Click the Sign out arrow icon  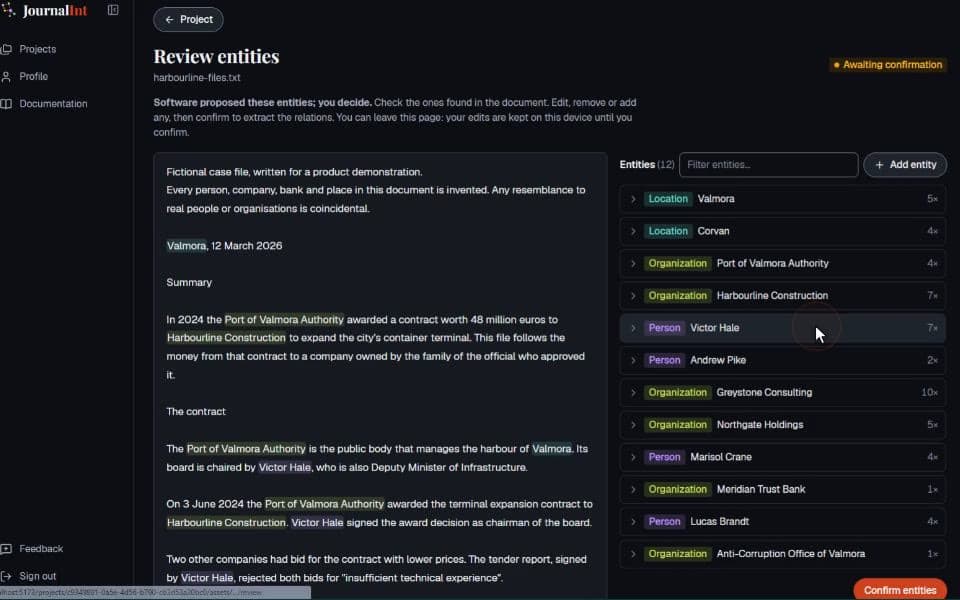7,576
